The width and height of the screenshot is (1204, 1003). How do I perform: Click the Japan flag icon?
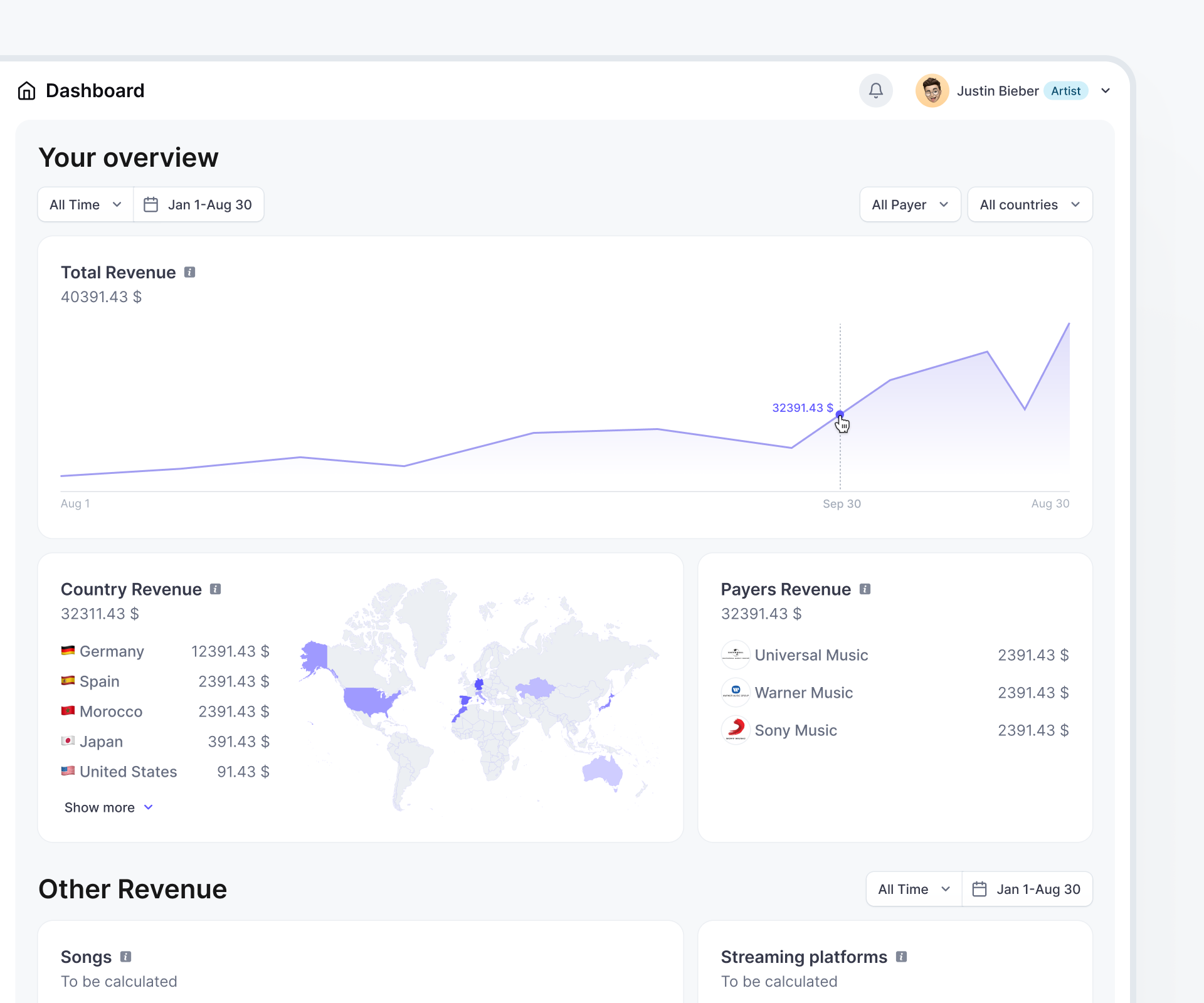coord(68,741)
